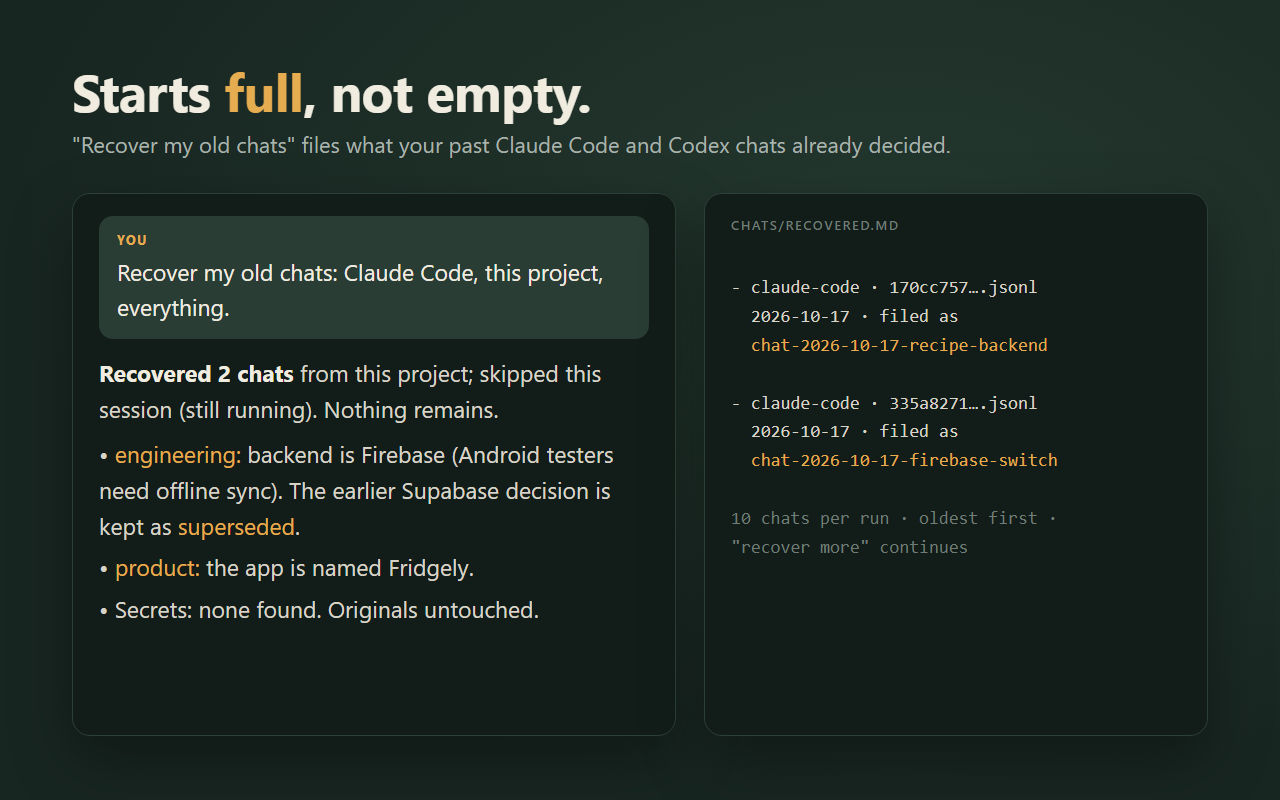Viewport: 1280px width, 800px height.
Task: Open the orange 'engineering' tag link
Action: coord(178,455)
